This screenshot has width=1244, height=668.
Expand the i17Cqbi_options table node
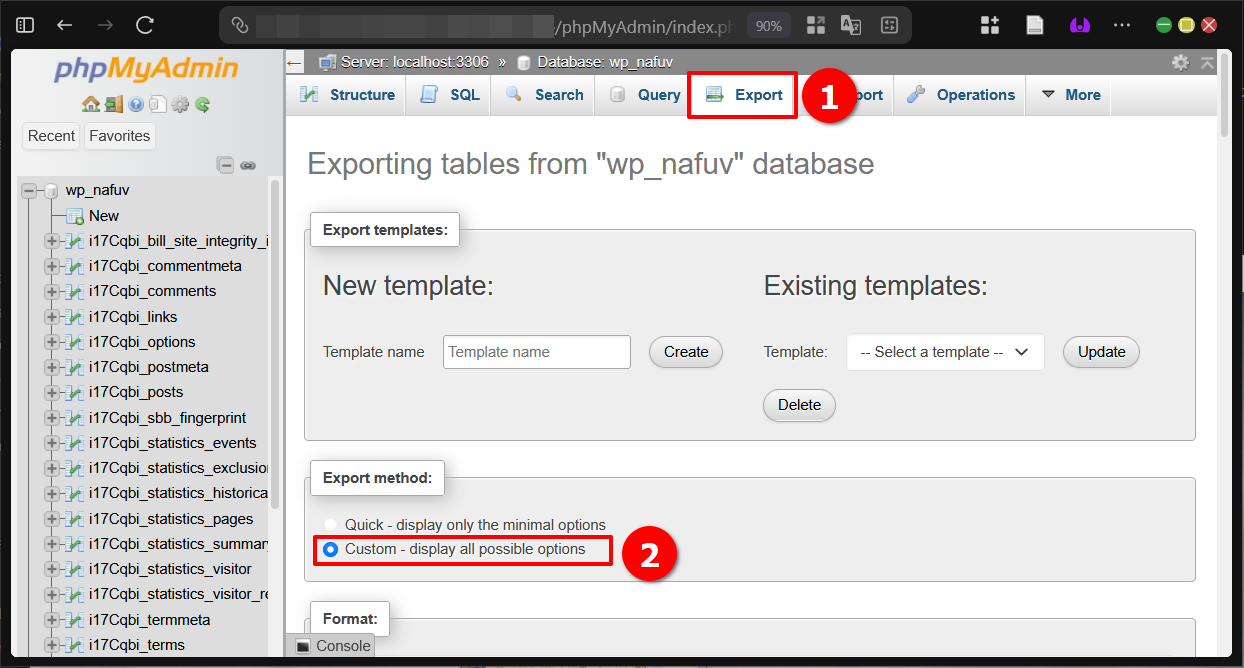52,341
